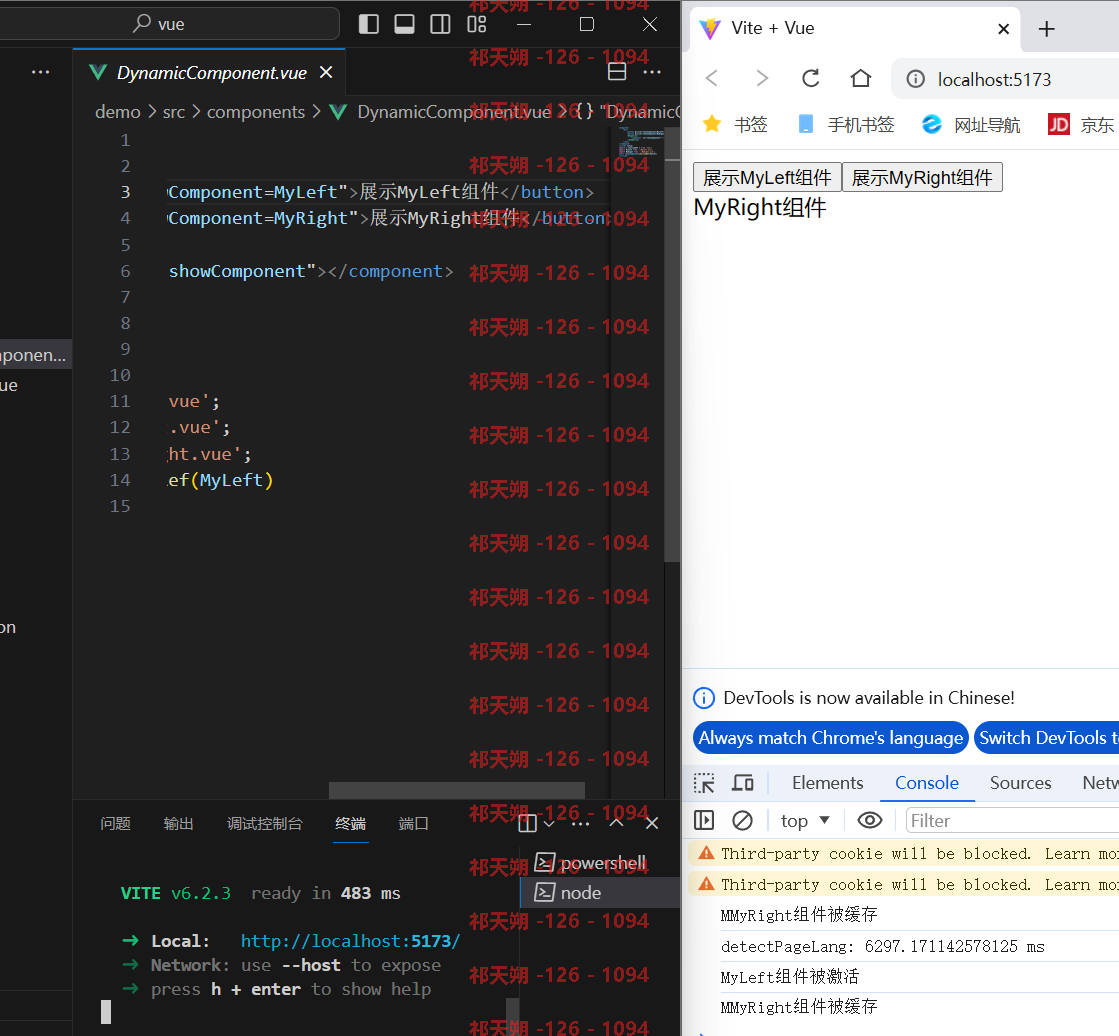Click the editor horizontal scrollbar thumb
Screen dimensions: 1119x1036
pos(457,791)
